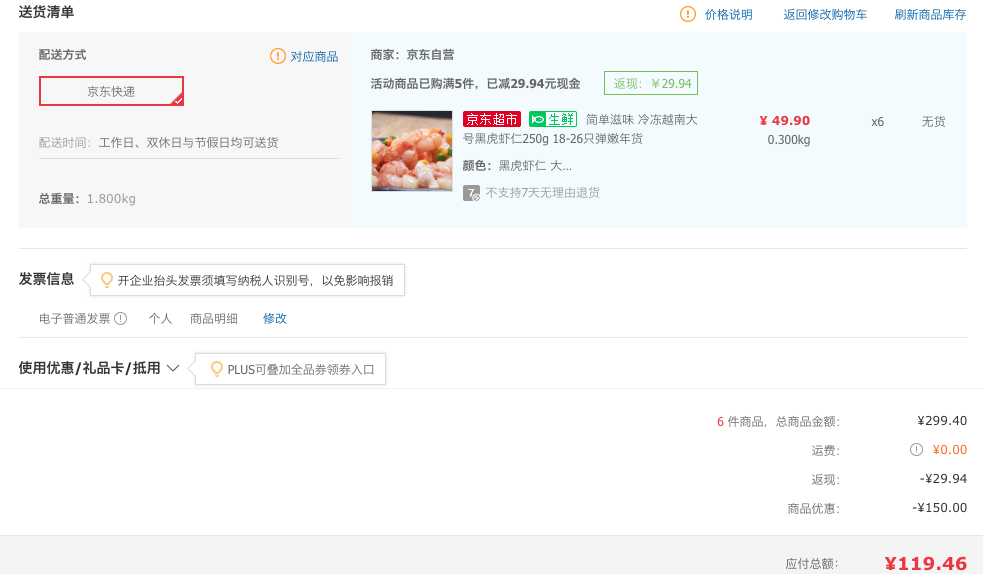Click the lightbulb icon in invoice tip
The image size is (983, 574).
coord(107,280)
